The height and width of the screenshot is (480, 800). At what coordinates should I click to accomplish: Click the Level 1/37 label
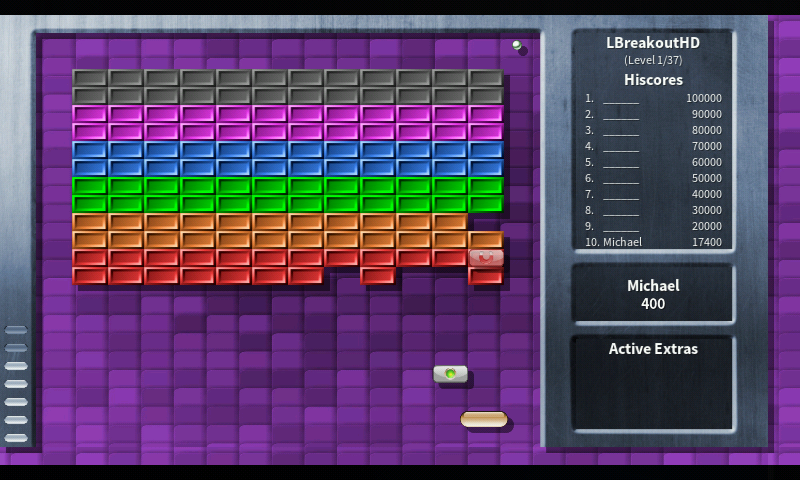pyautogui.click(x=653, y=61)
